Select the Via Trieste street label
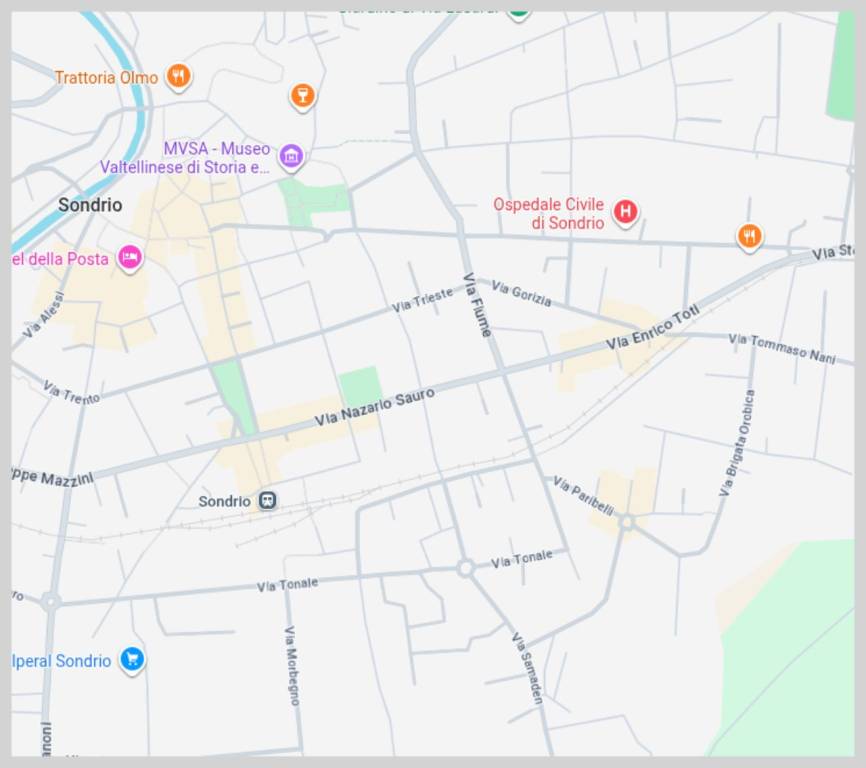The image size is (866, 768). pyautogui.click(x=422, y=299)
